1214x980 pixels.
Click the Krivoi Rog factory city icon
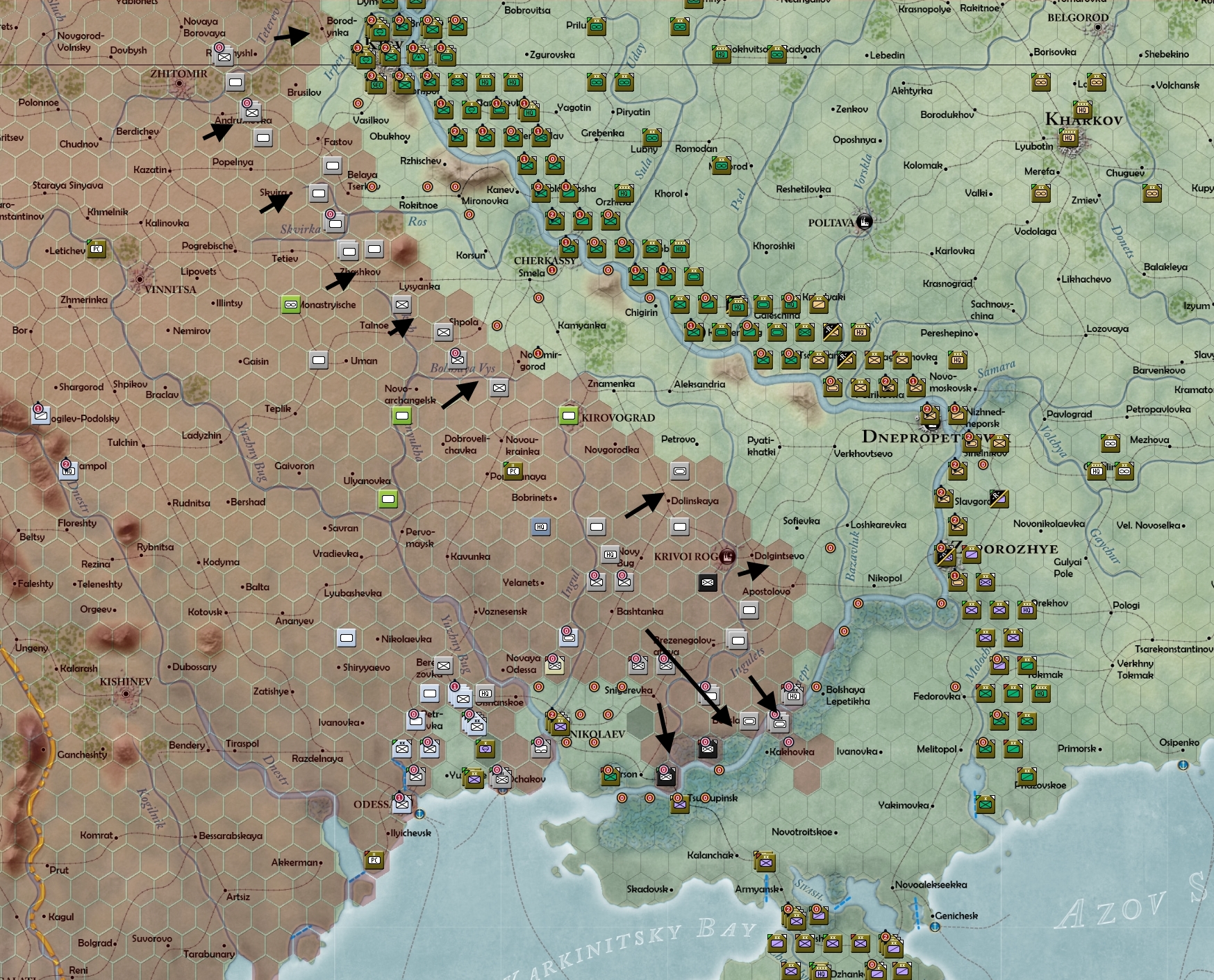pyautogui.click(x=726, y=556)
